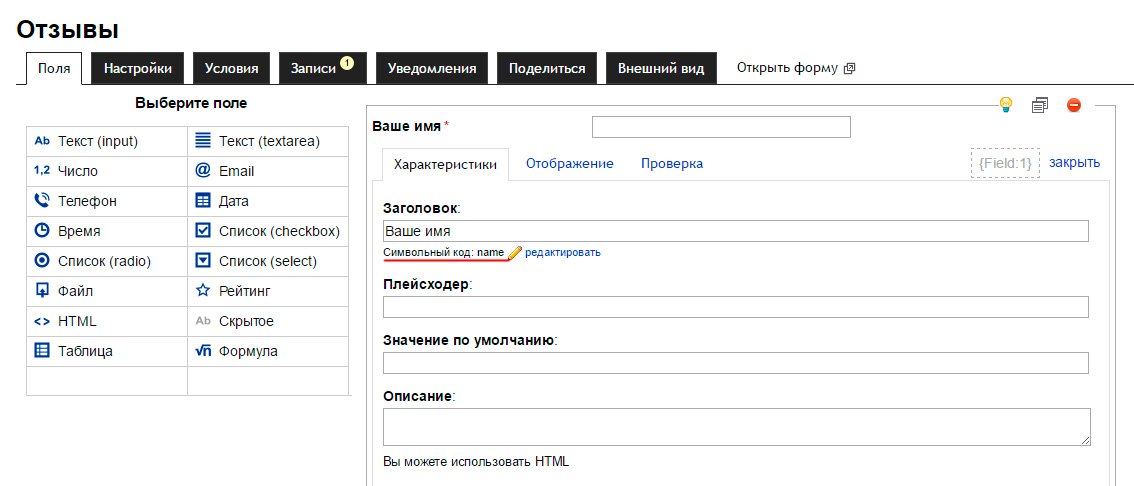This screenshot has width=1134, height=486.
Task: Click the lightbulb hint icon
Action: pos(1006,105)
